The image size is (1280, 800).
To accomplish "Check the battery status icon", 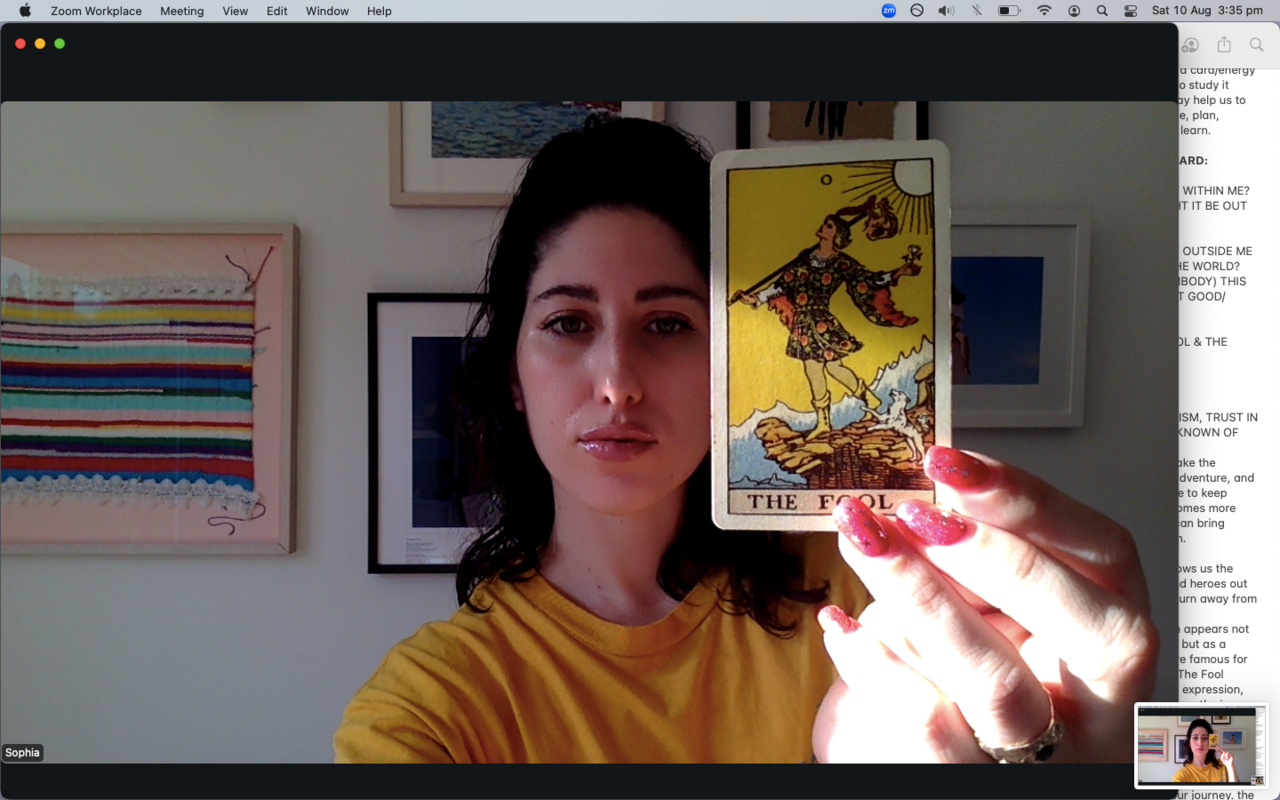I will coord(1009,11).
